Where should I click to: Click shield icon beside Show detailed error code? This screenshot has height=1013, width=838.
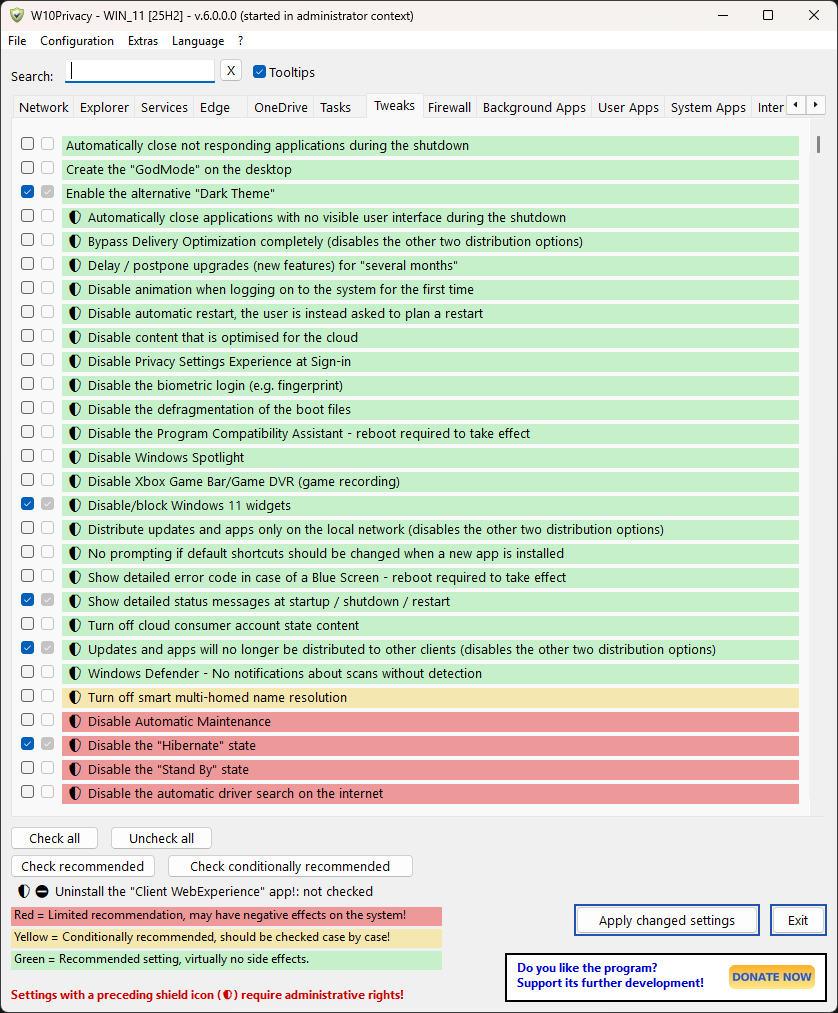coord(75,578)
